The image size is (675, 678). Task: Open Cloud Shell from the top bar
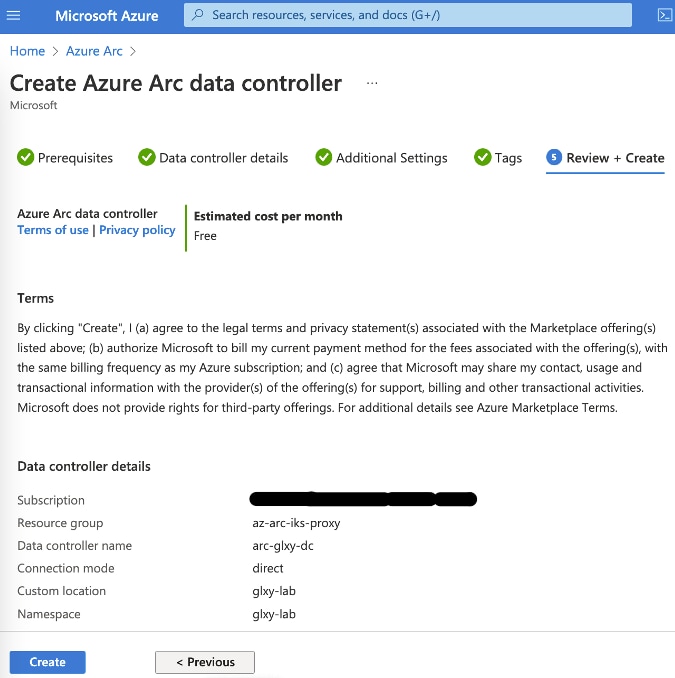point(664,15)
